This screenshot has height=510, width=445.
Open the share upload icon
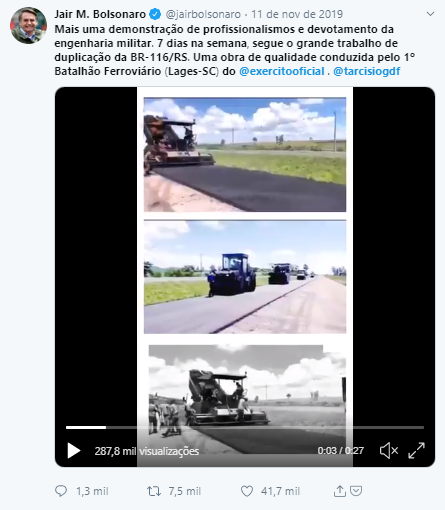[339, 491]
